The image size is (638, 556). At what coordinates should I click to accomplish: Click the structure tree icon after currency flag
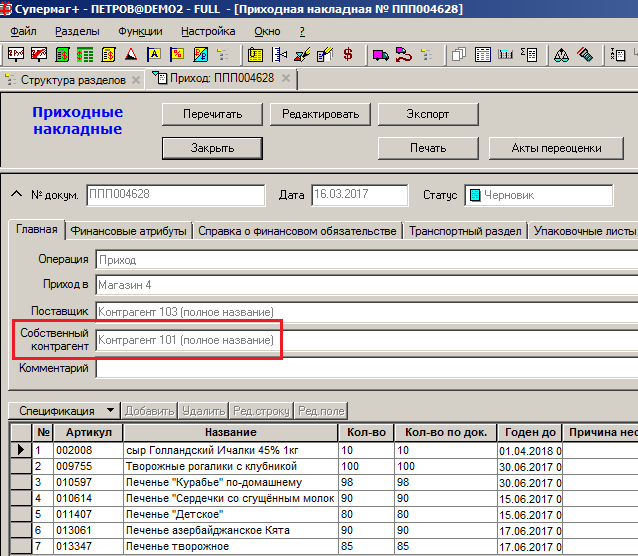pyautogui.click(x=223, y=54)
